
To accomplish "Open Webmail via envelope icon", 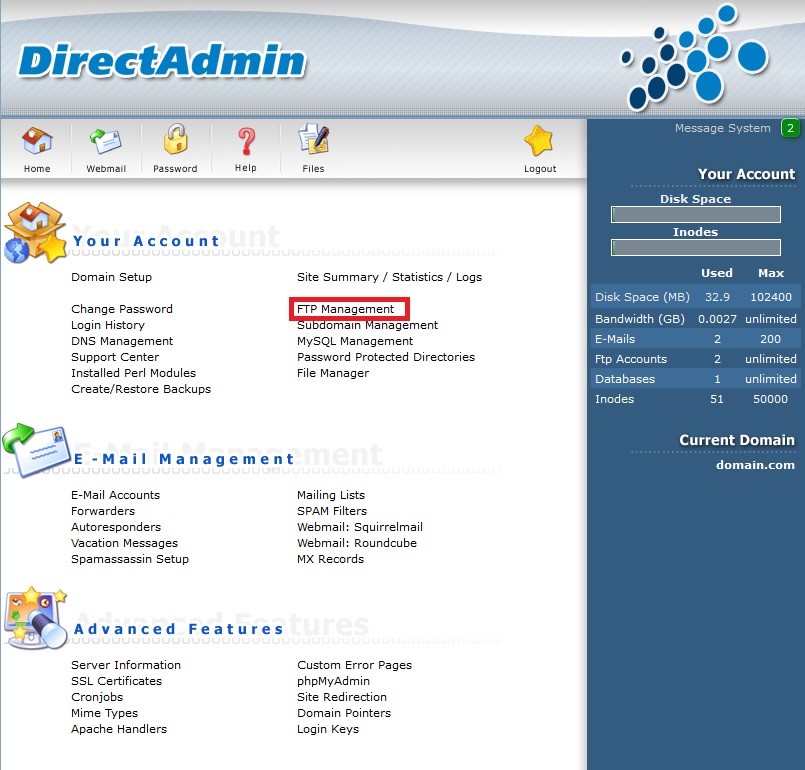I will click(x=106, y=141).
